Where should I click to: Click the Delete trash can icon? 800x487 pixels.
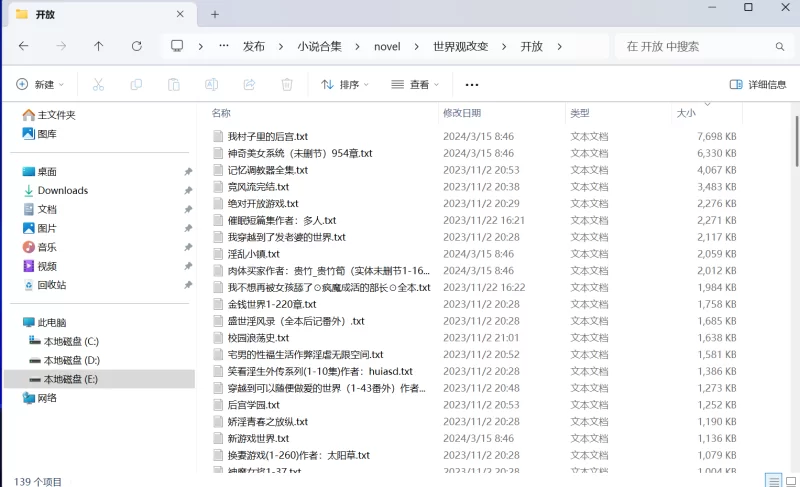(287, 85)
